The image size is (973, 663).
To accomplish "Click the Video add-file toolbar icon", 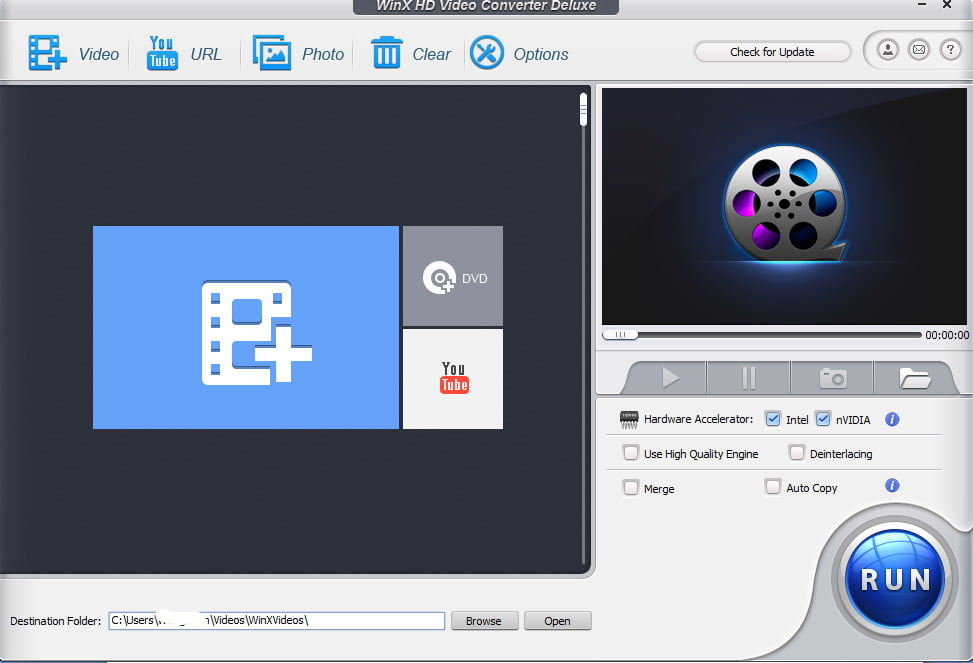I will coord(47,53).
